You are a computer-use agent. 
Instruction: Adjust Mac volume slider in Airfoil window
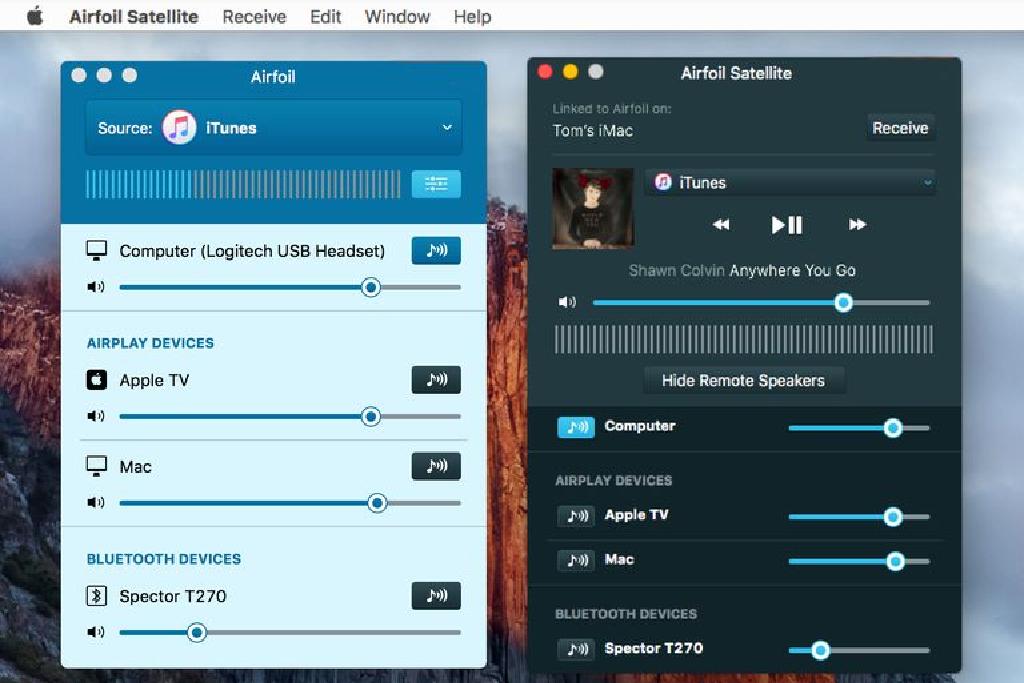290,503
